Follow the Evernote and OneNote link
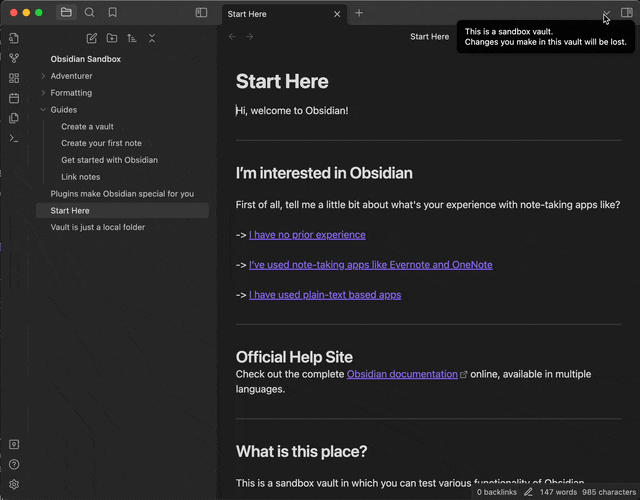The width and height of the screenshot is (640, 500). [x=371, y=264]
